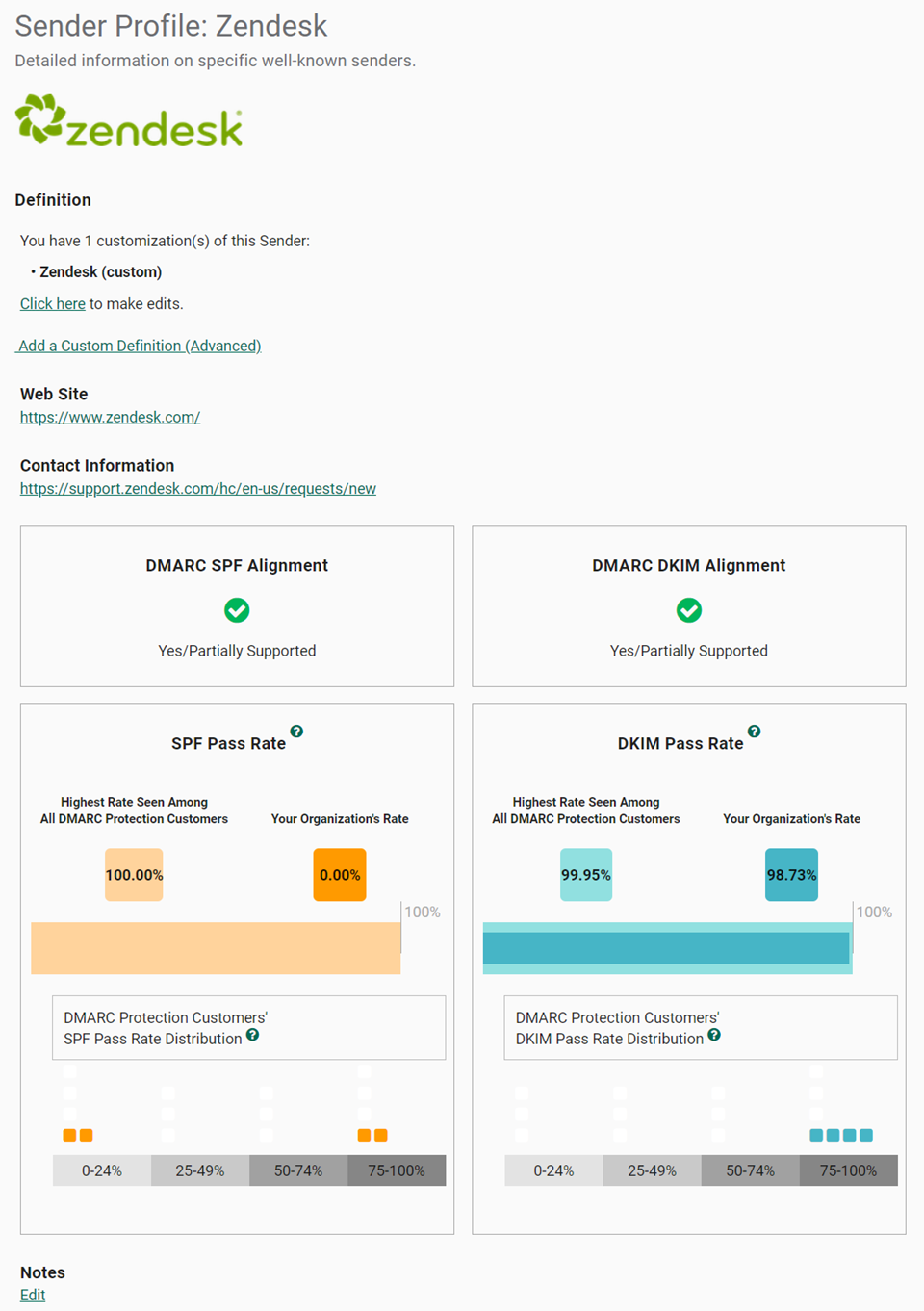
Task: Select the 0-24% DKIM distribution bucket
Action: point(553,1170)
